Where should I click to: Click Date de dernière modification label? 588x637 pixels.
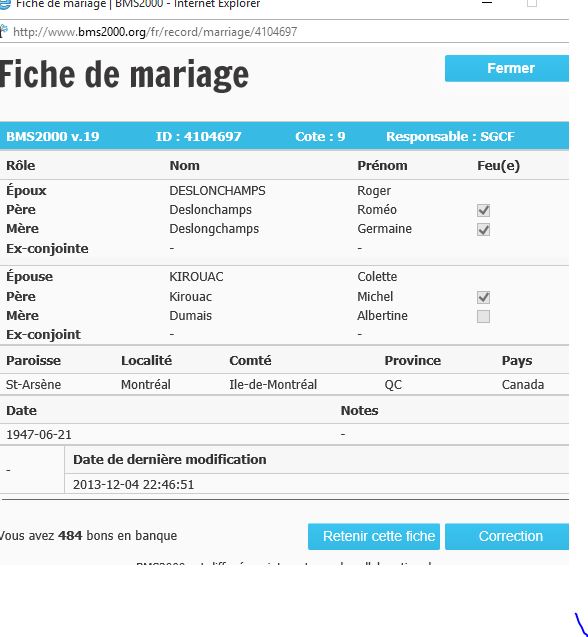(170, 459)
